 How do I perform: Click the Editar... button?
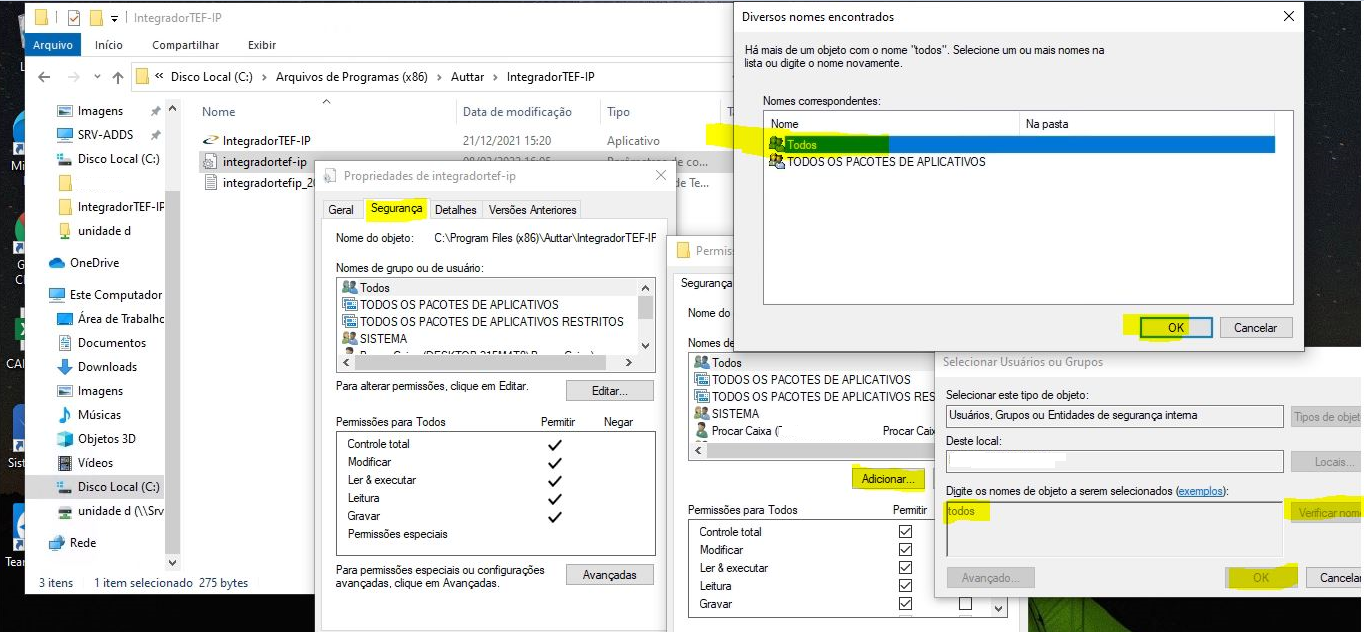[610, 391]
